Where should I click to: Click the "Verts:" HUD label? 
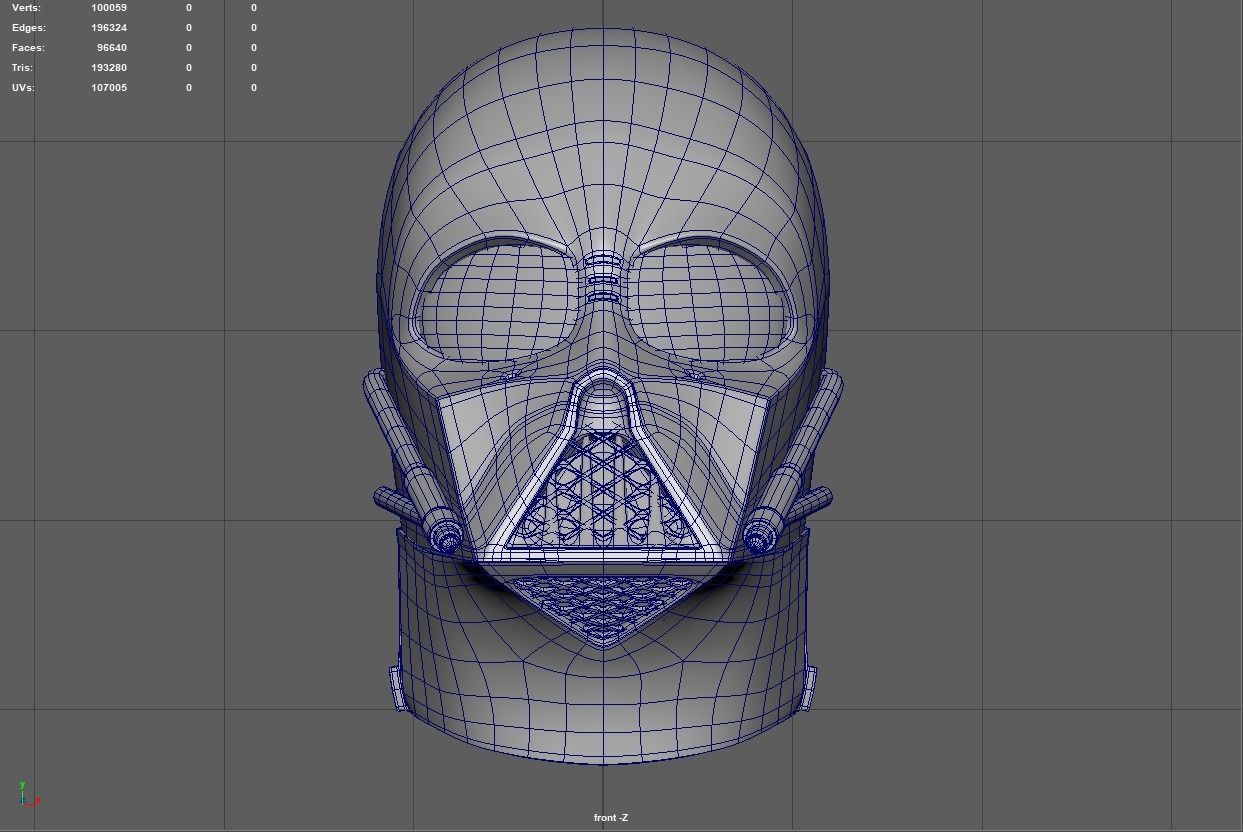26,8
